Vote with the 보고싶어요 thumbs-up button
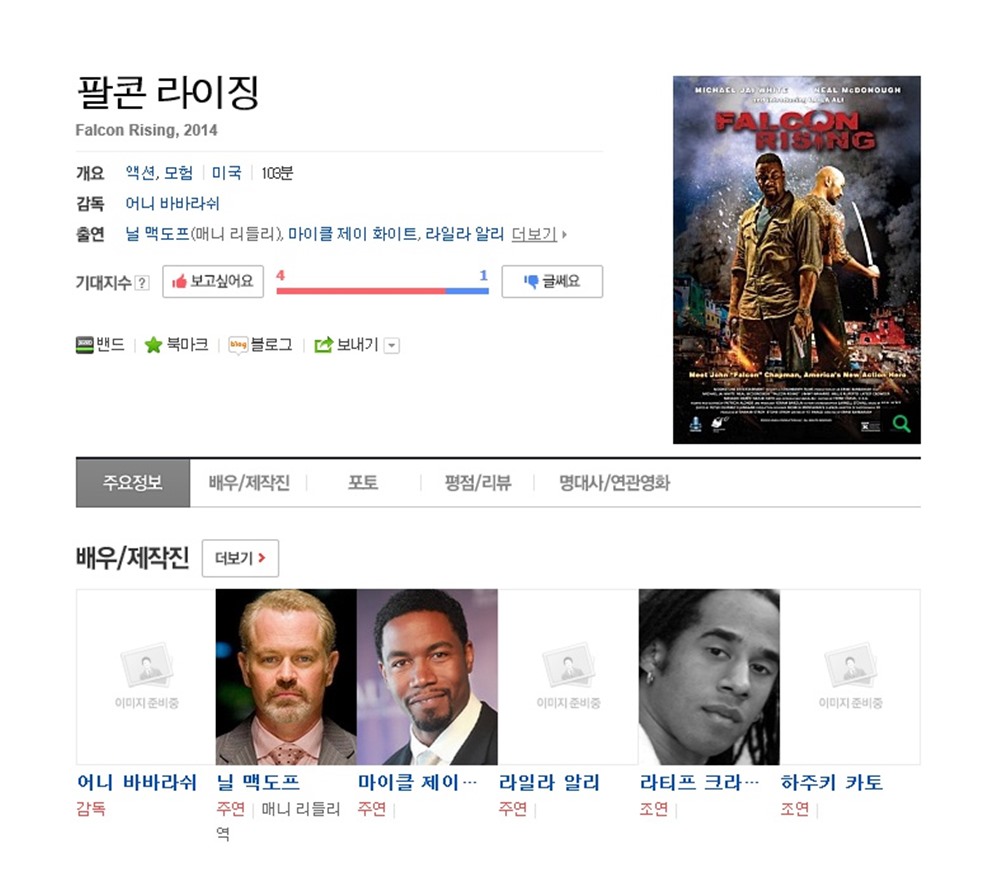Screen dimensions: 992x891 213,282
